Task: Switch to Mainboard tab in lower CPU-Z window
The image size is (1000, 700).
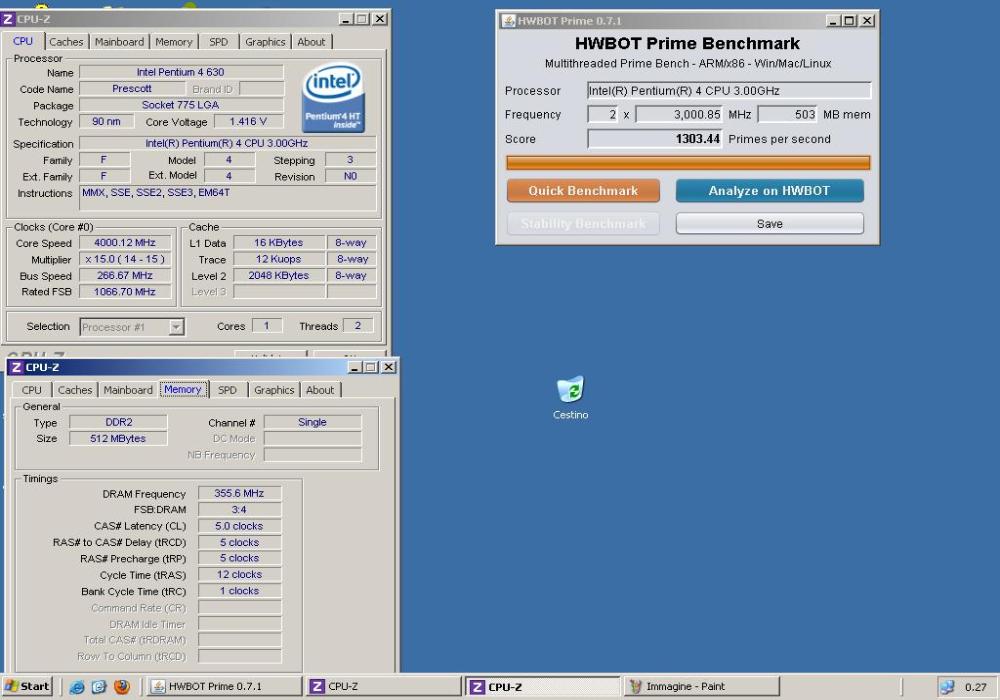Action: (128, 390)
